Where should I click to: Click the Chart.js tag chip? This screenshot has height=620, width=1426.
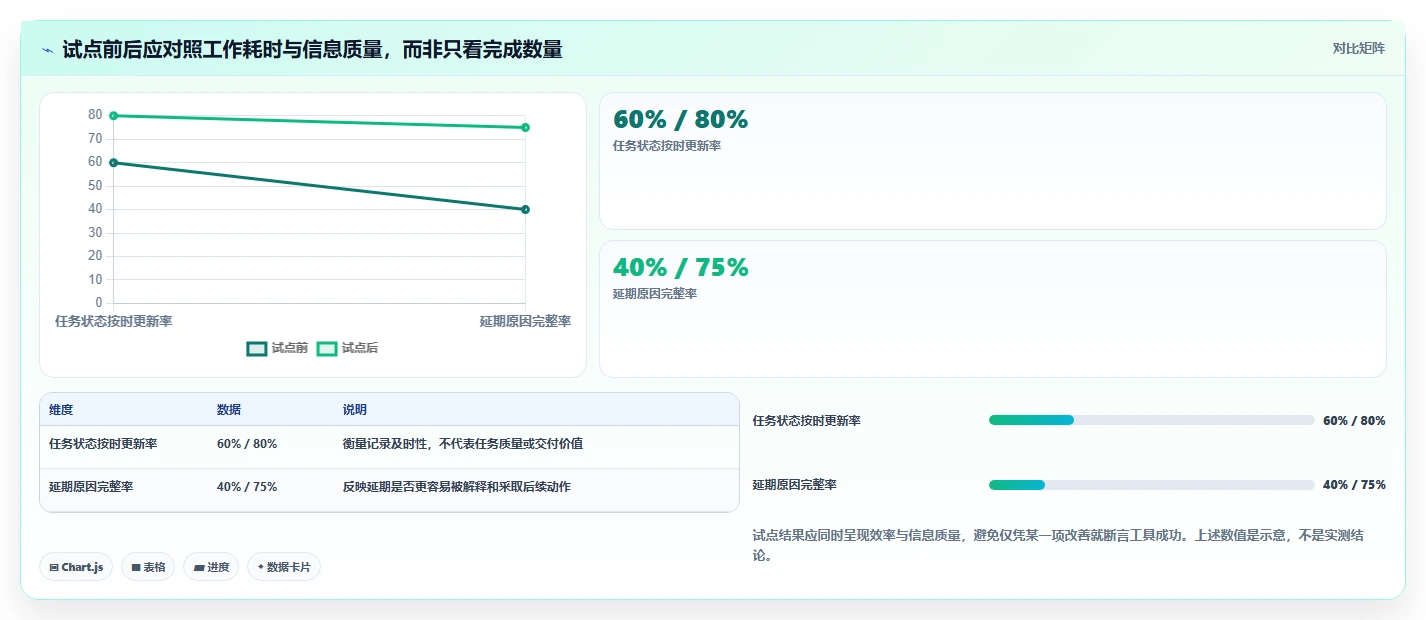click(x=77, y=567)
